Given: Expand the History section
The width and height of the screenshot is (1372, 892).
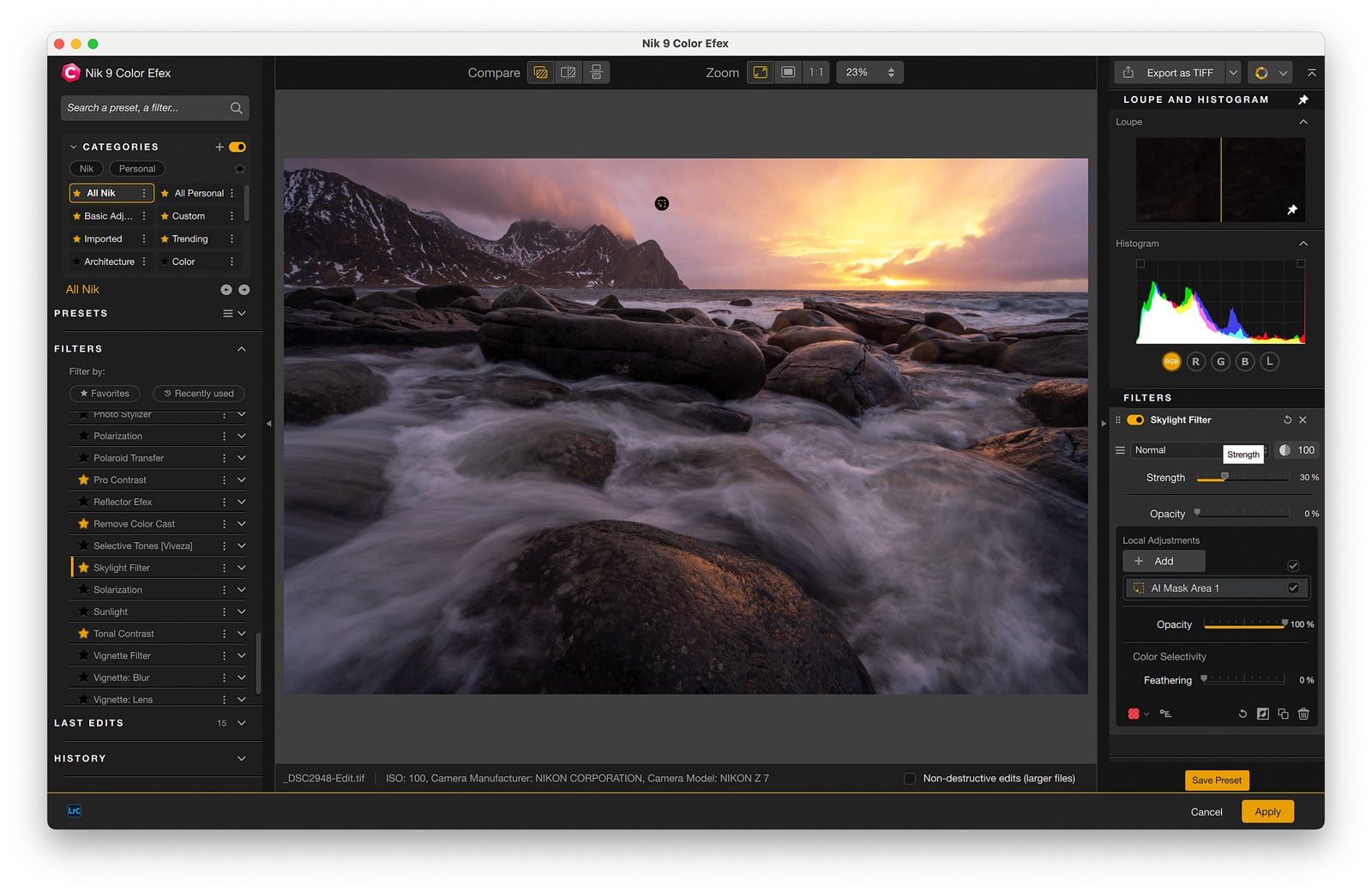Looking at the screenshot, I should click(x=242, y=758).
